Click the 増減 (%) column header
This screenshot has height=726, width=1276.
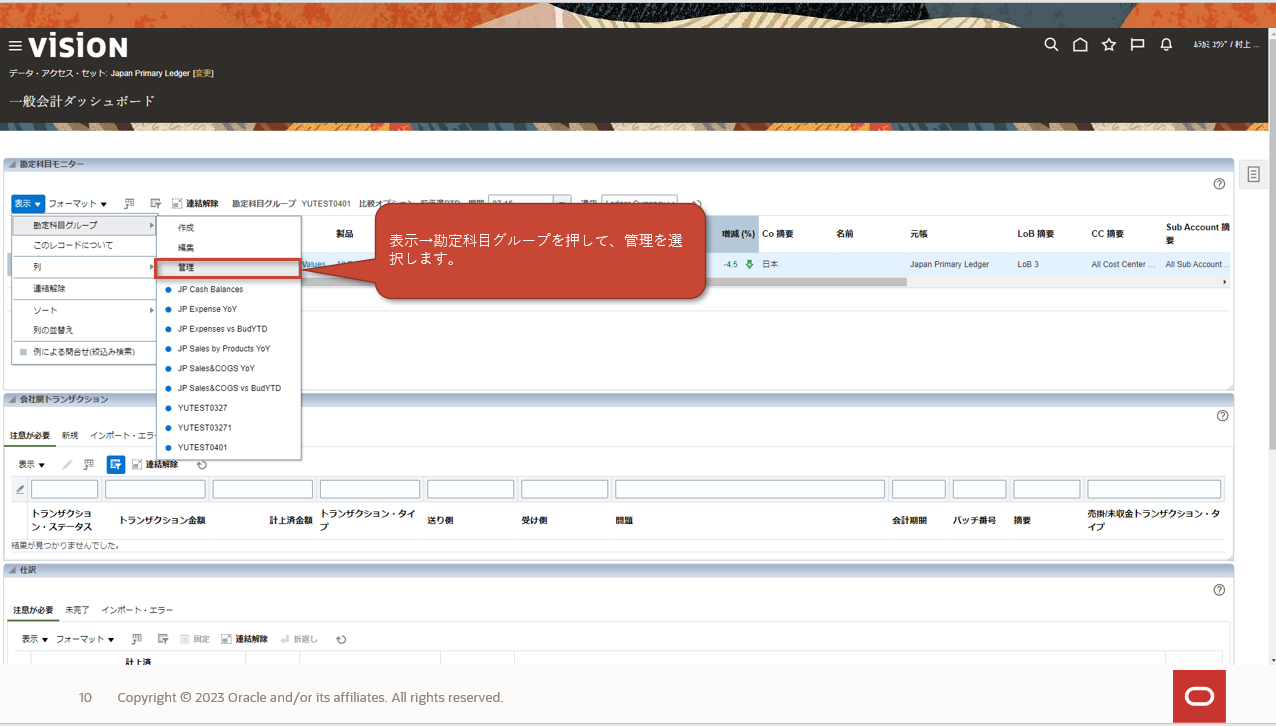coord(738,233)
